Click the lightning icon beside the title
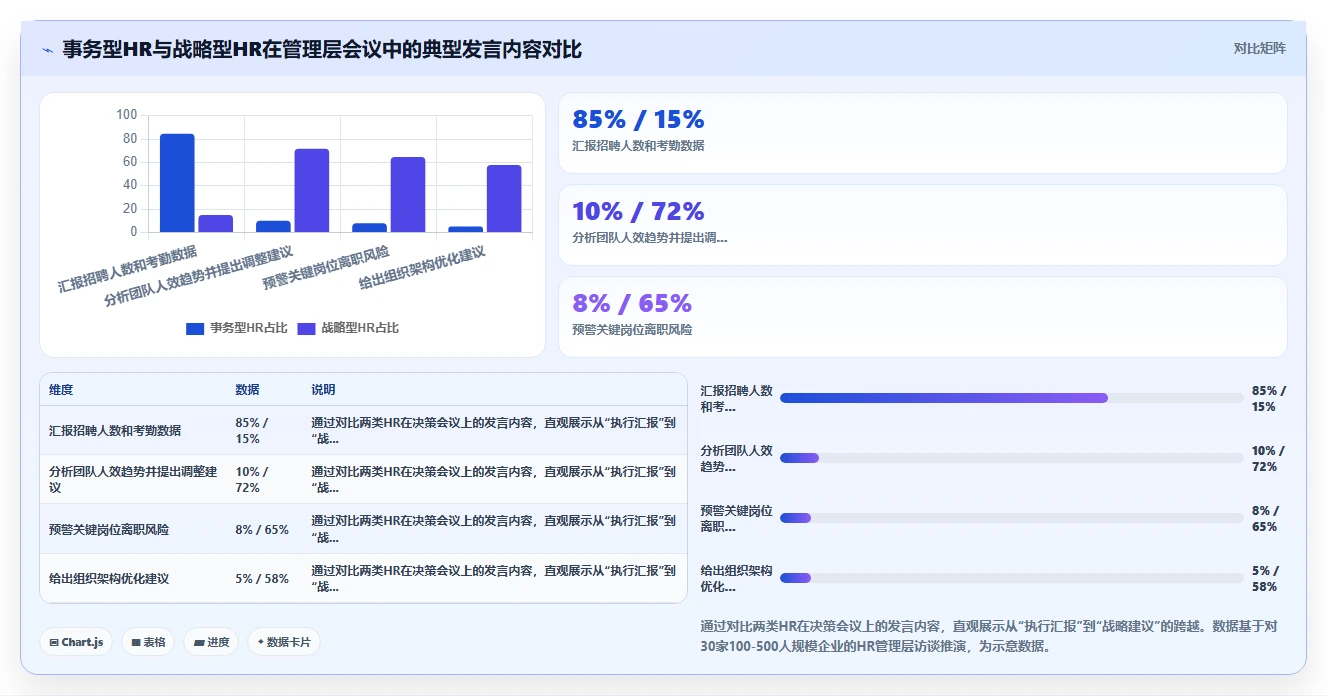 coord(47,50)
